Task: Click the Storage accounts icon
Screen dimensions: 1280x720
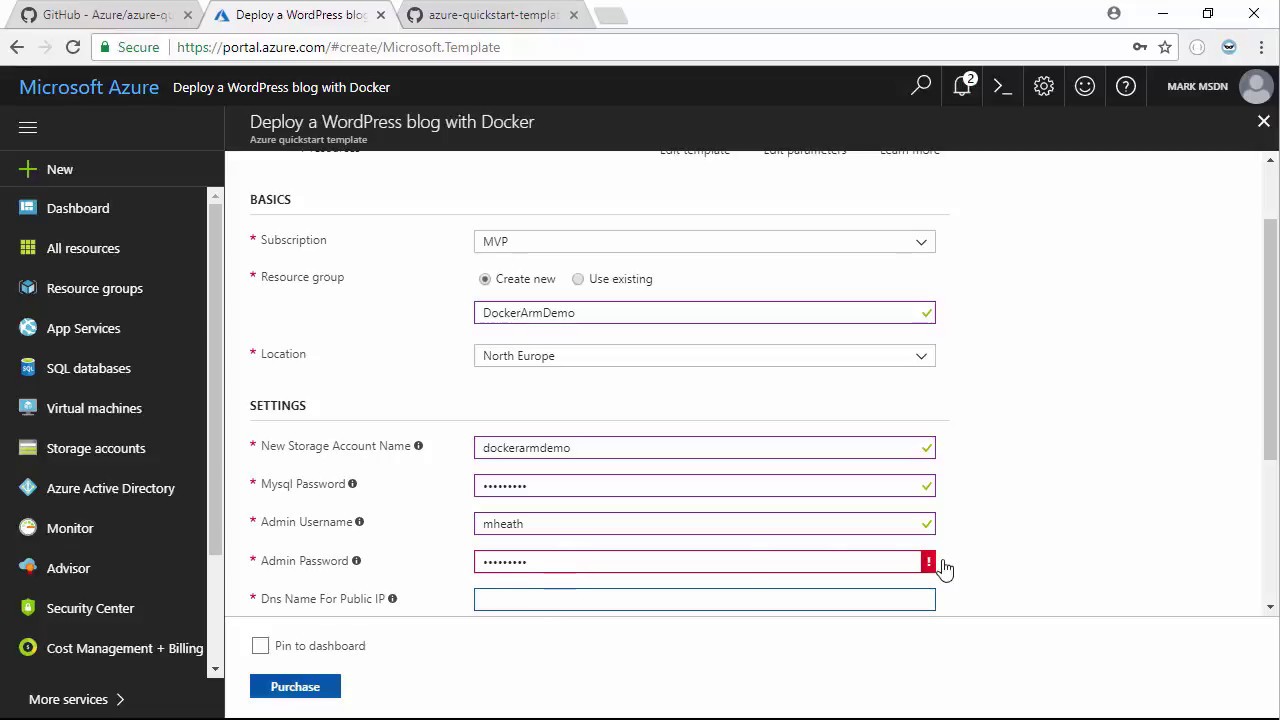Action: pyautogui.click(x=28, y=448)
